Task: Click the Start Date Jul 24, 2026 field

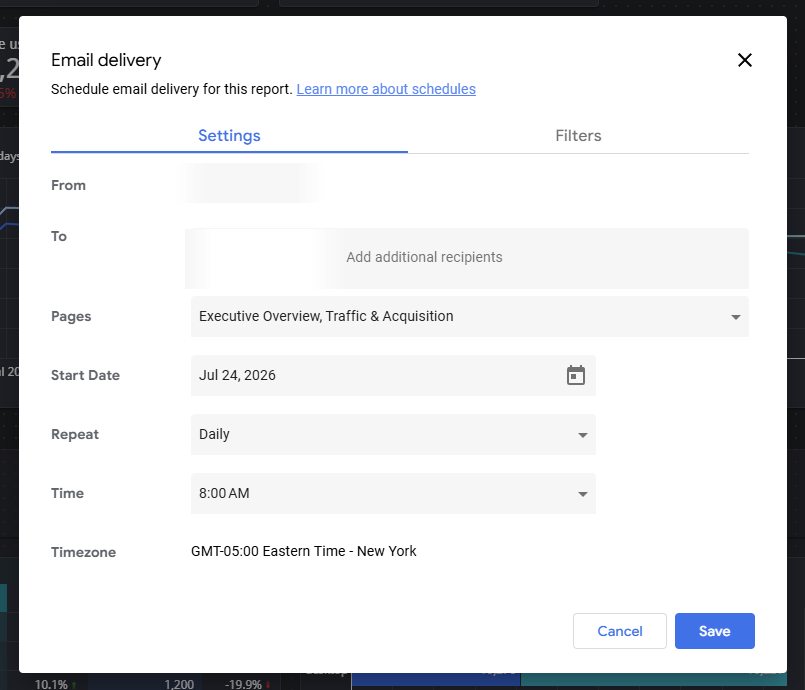Action: point(393,375)
